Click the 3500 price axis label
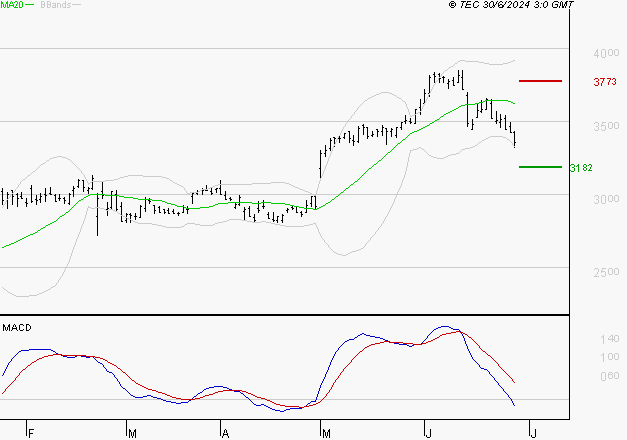 pos(606,126)
